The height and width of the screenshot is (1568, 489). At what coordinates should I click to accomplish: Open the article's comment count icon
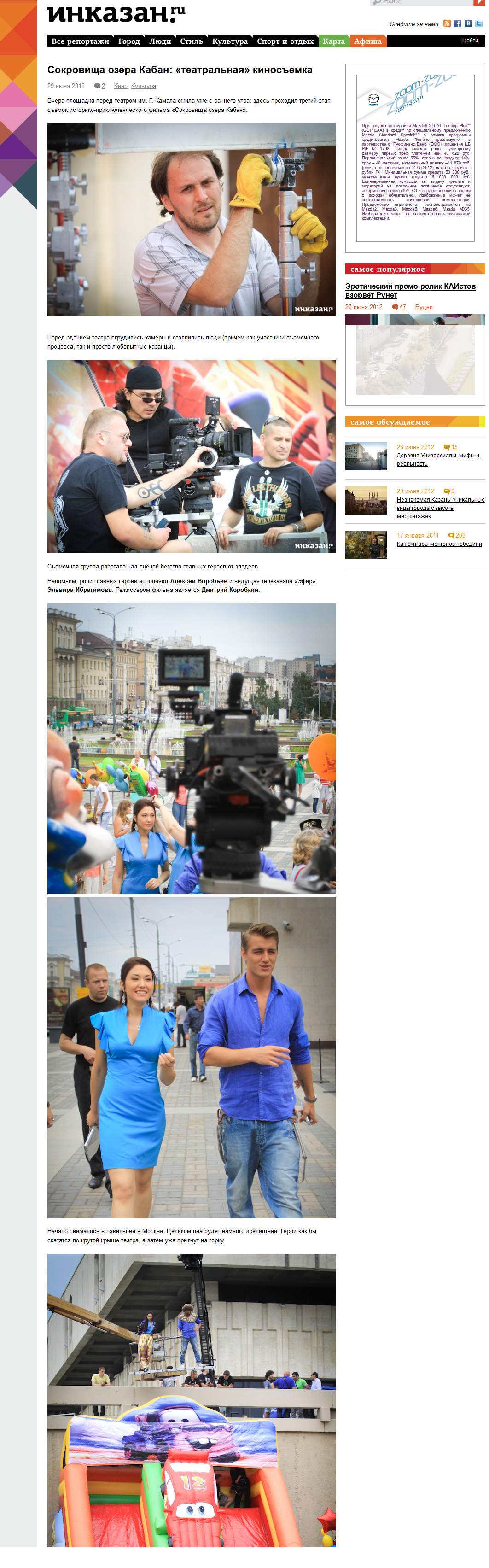[x=97, y=86]
